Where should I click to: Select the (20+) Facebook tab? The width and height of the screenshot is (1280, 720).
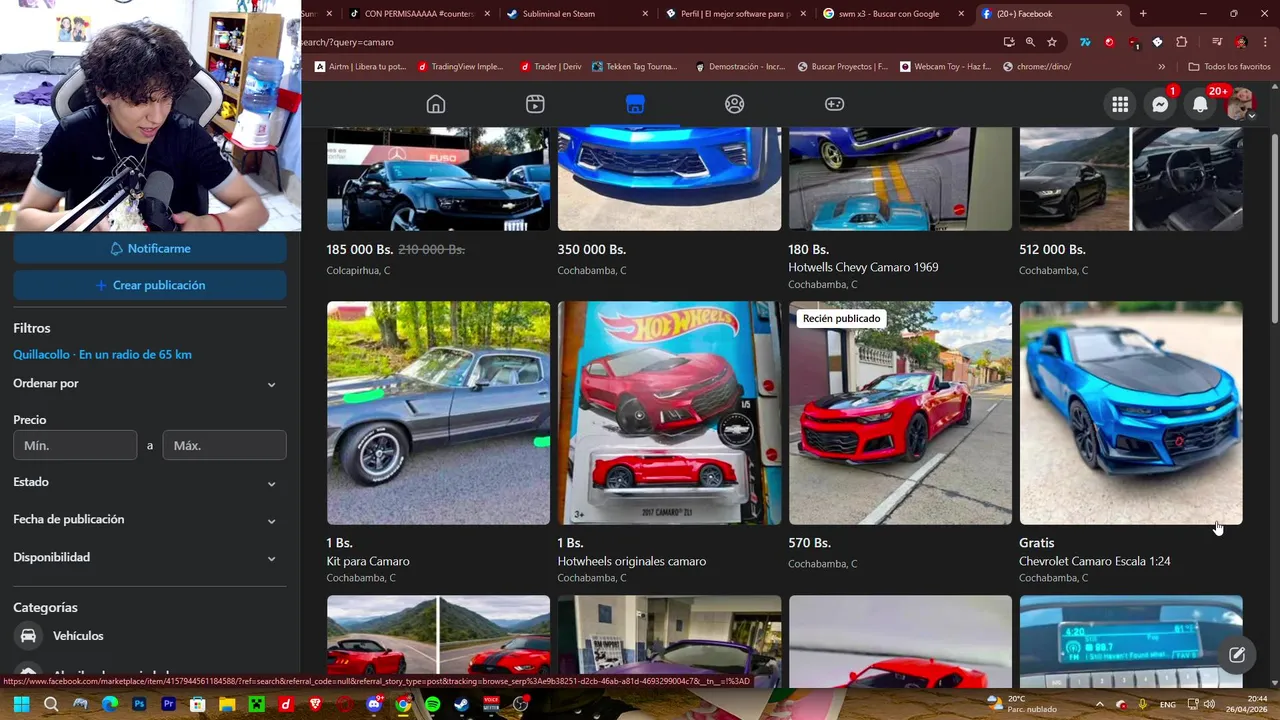click(x=1052, y=14)
